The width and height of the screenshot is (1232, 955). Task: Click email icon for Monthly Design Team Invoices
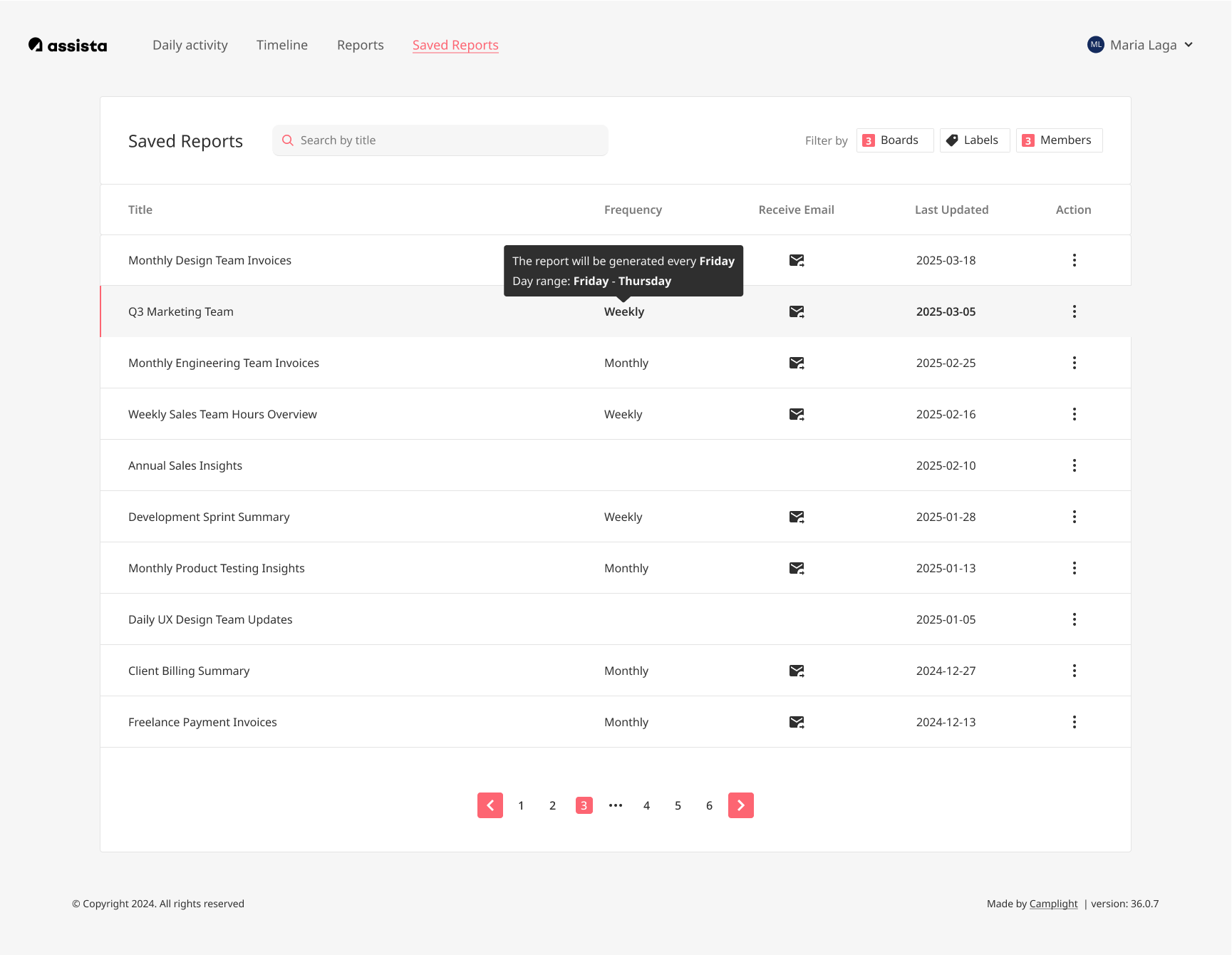point(797,260)
